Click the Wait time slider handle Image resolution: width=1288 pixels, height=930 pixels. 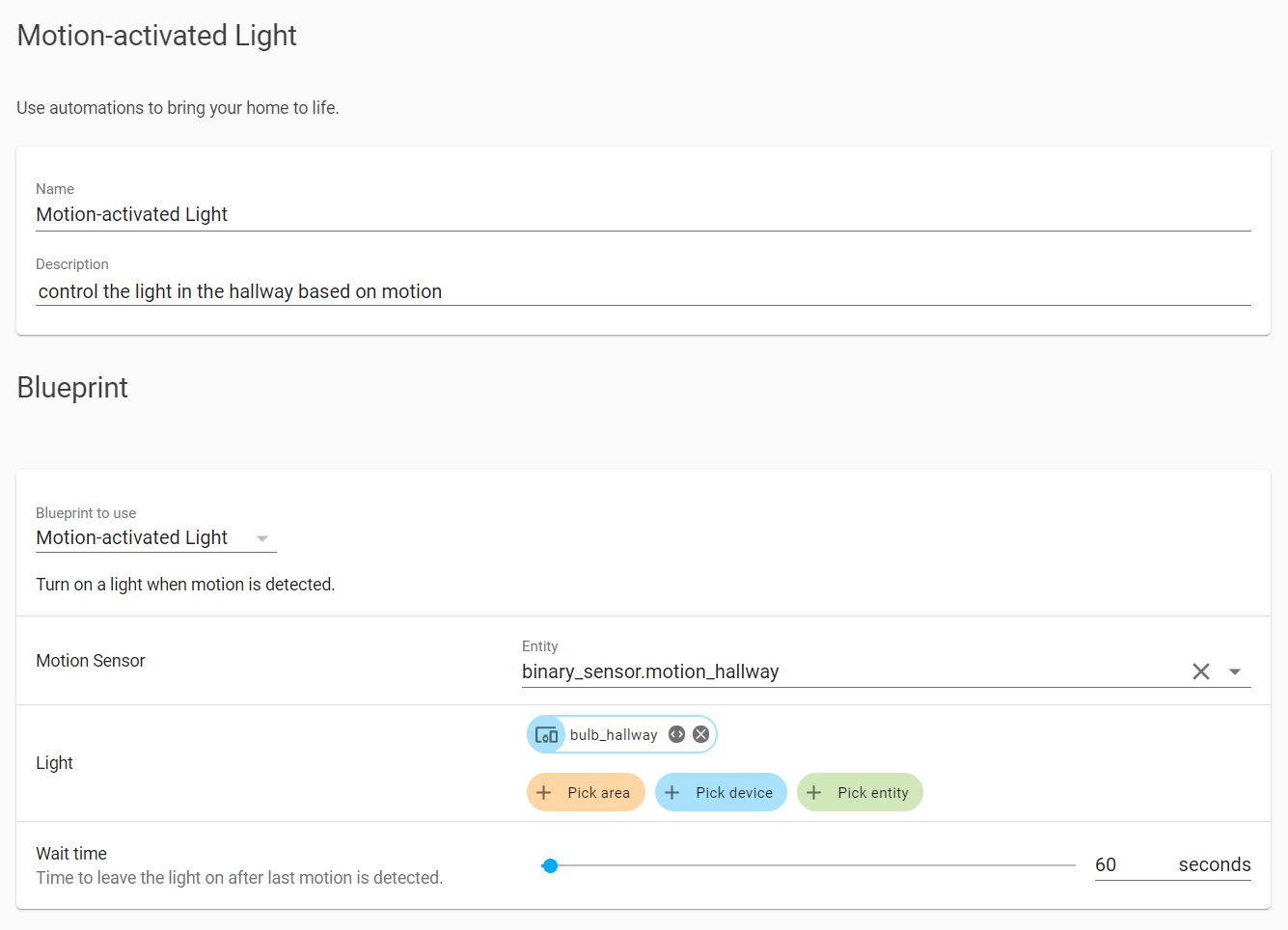click(551, 865)
